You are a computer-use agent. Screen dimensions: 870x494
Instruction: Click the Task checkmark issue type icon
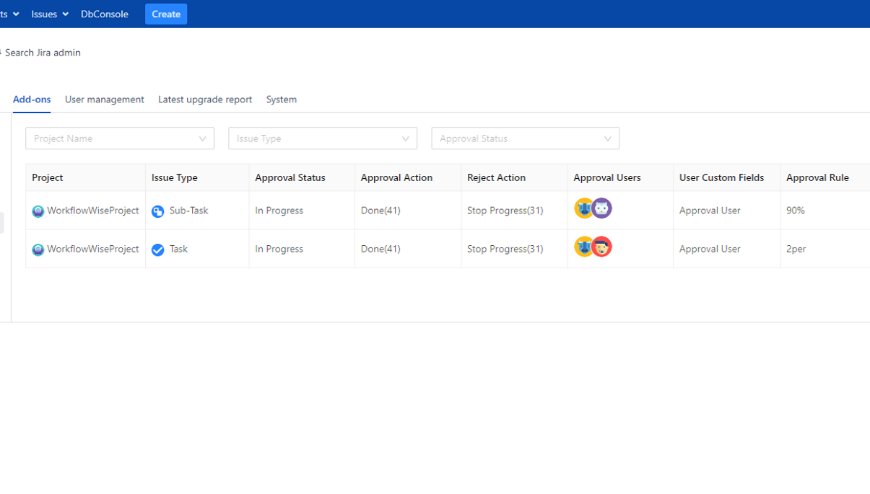[x=158, y=250]
